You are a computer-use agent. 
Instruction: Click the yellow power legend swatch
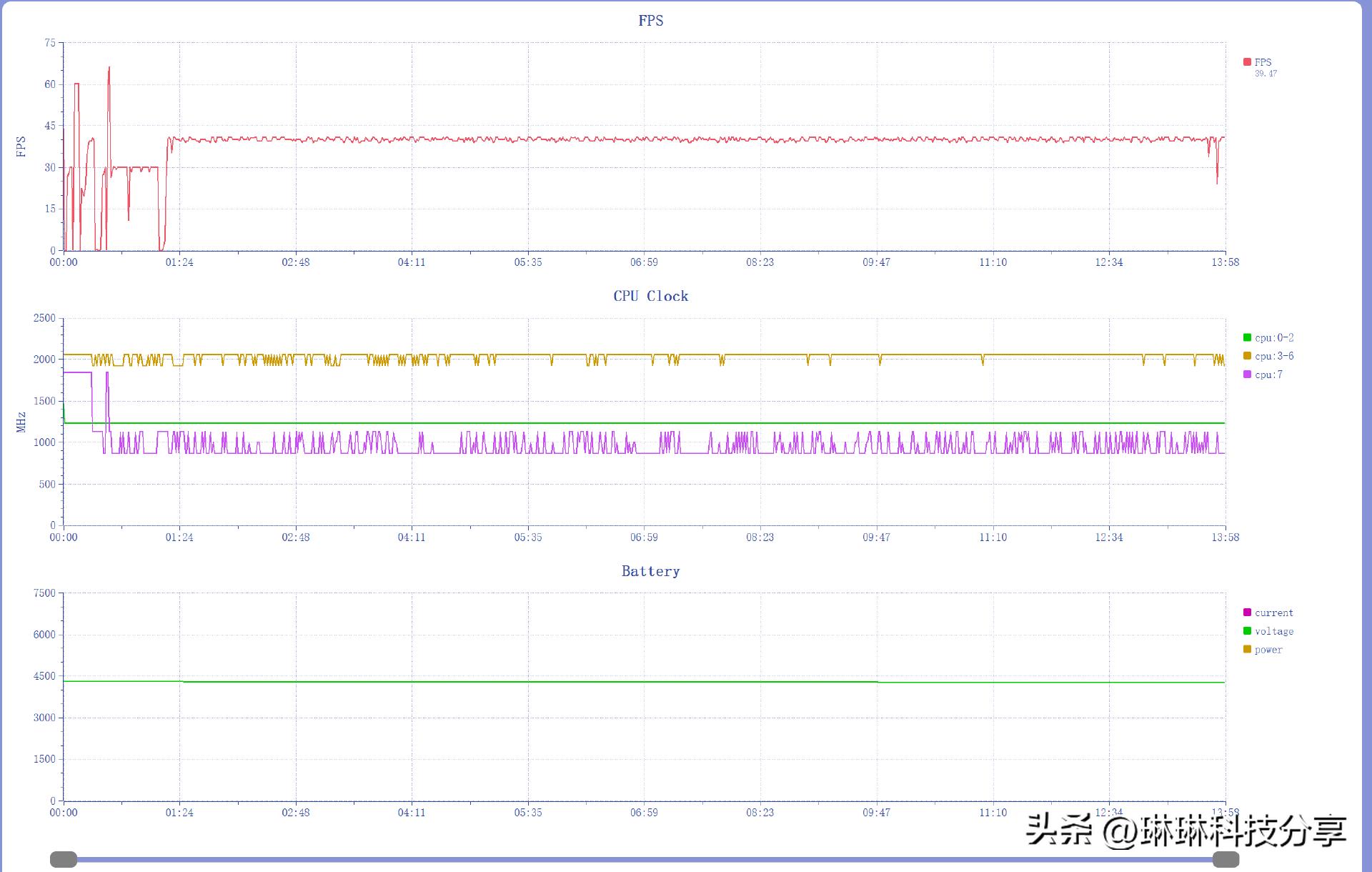click(1247, 649)
